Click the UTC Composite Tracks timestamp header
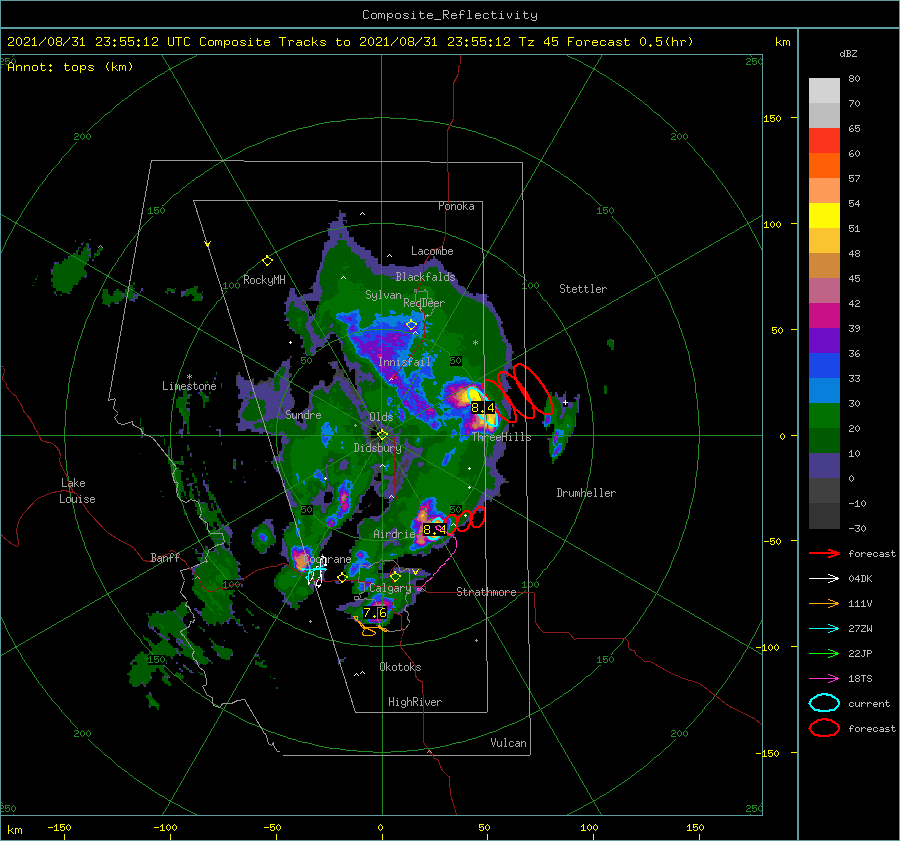The image size is (900, 841). [x=350, y=42]
